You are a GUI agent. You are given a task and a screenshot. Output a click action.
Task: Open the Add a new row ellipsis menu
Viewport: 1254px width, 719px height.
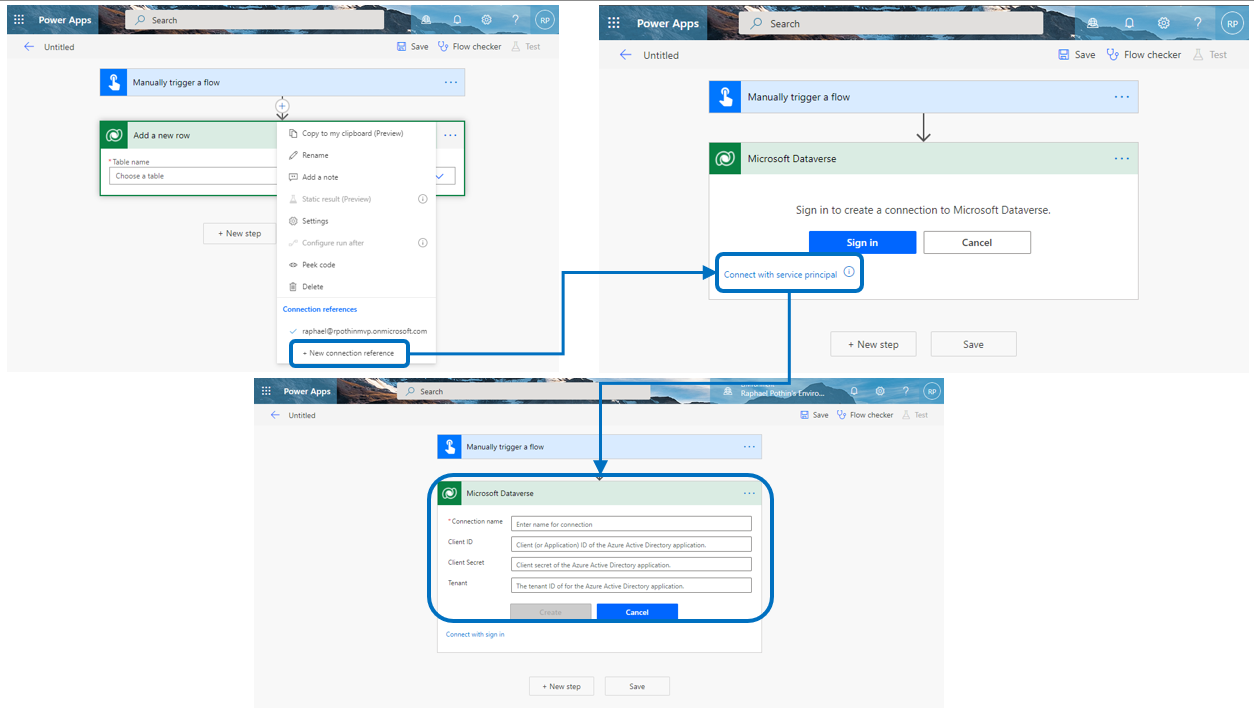pyautogui.click(x=450, y=135)
